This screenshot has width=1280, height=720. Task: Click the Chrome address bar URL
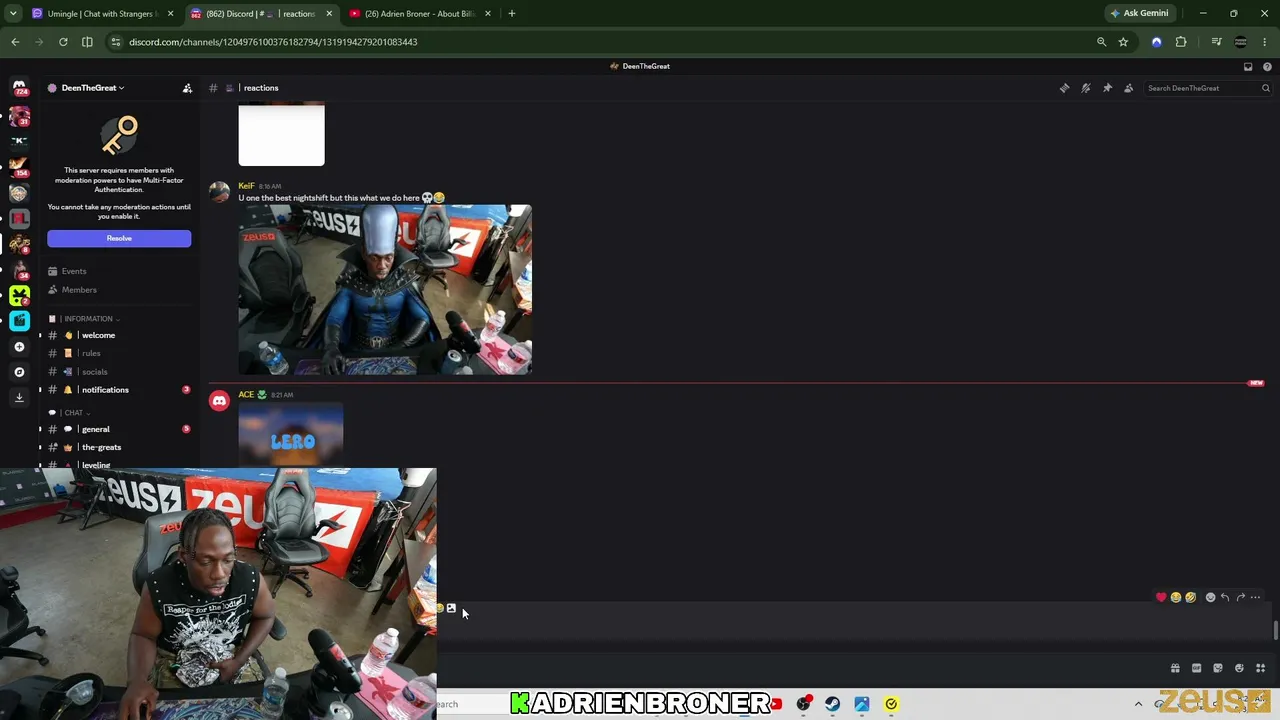point(273,42)
